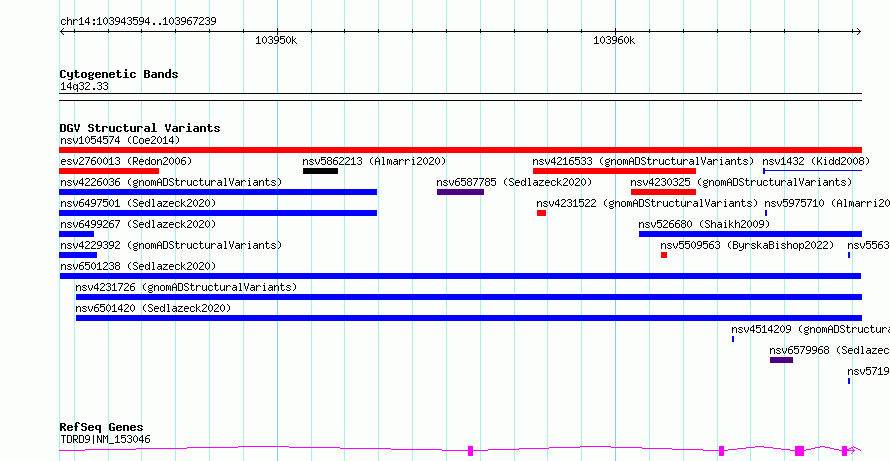Viewport: 890px width, 461px height.
Task: Open nsv6501238 (Sedlazeck2020) variant label
Action: coord(138,266)
